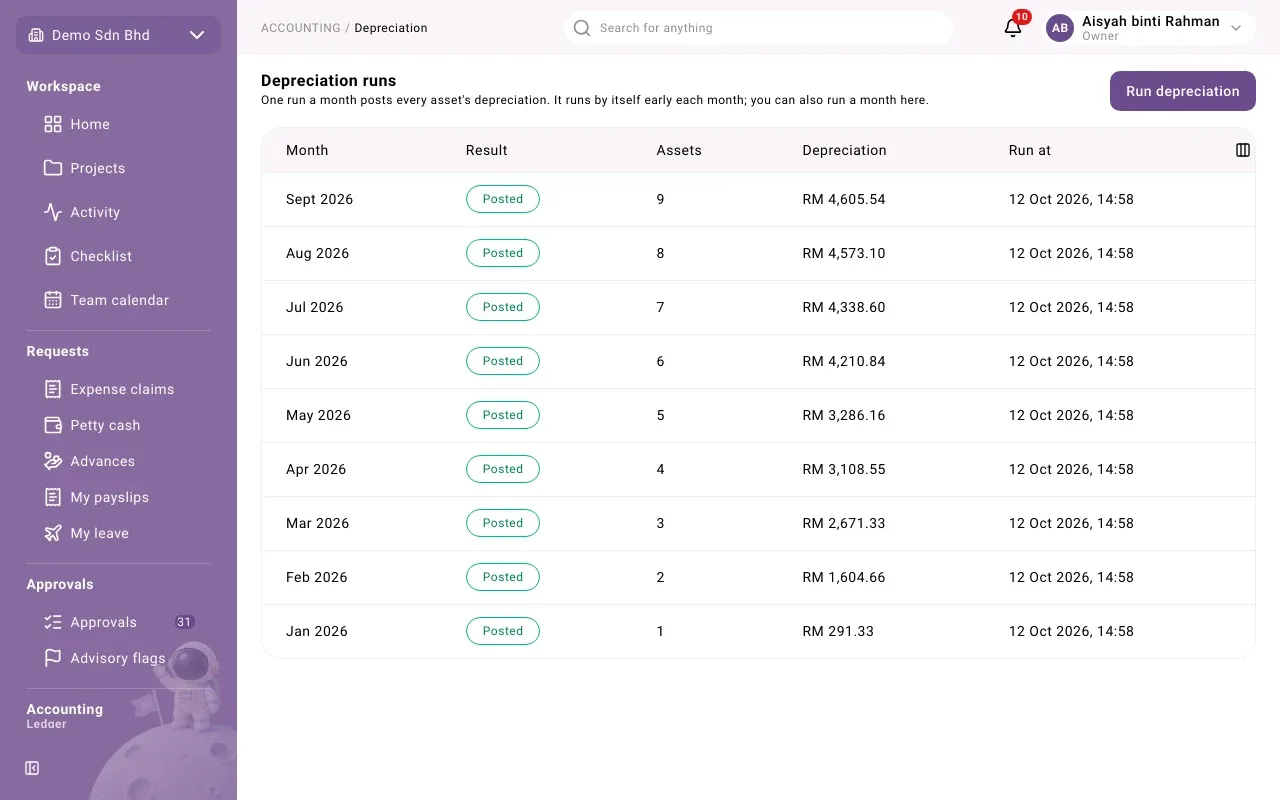This screenshot has height=800, width=1280.
Task: Open the My leave plane icon
Action: pyautogui.click(x=53, y=533)
